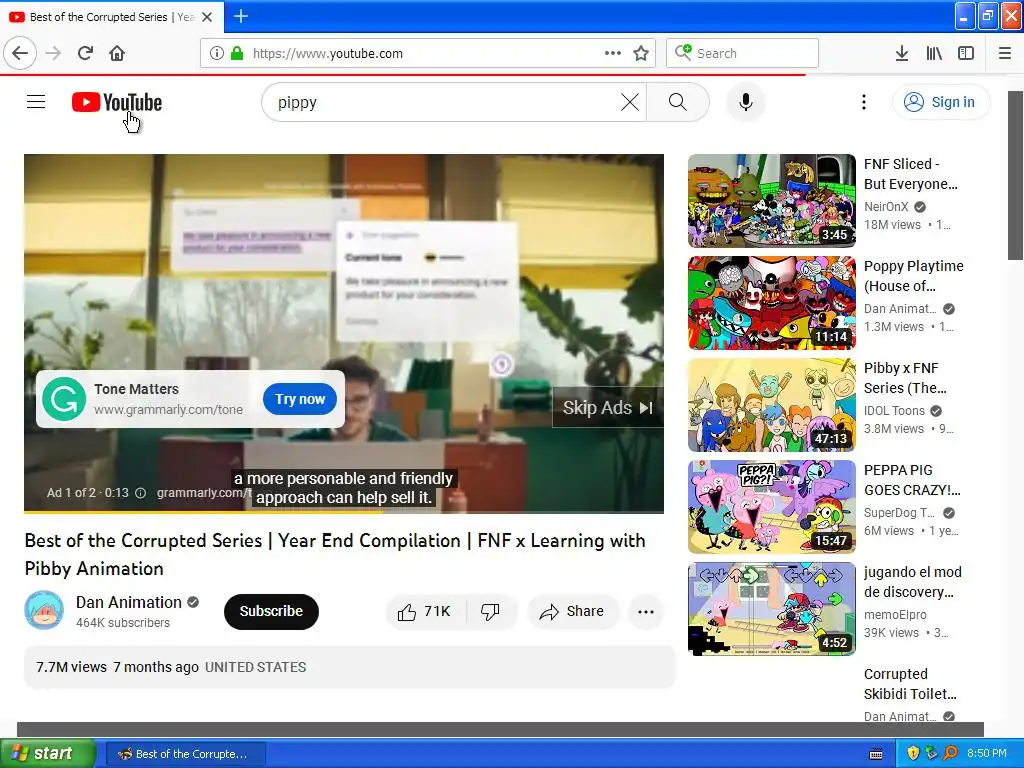
Task: Open the browser home page icon
Action: (x=117, y=53)
